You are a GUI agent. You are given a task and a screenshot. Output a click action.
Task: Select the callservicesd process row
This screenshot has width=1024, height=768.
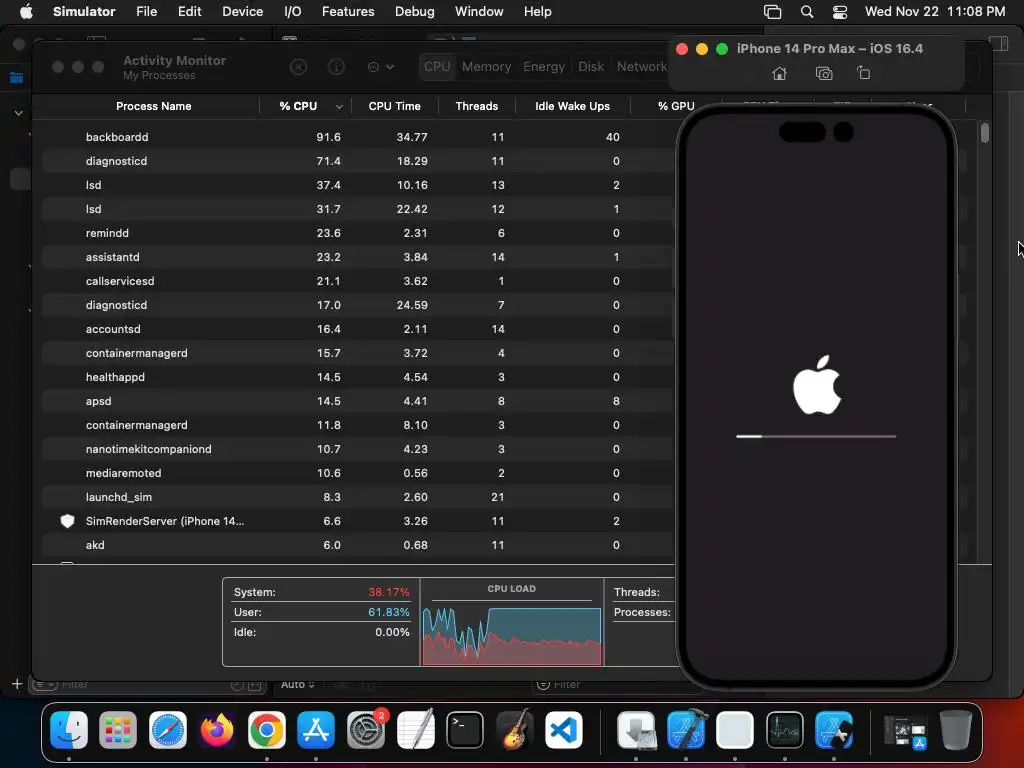point(358,281)
